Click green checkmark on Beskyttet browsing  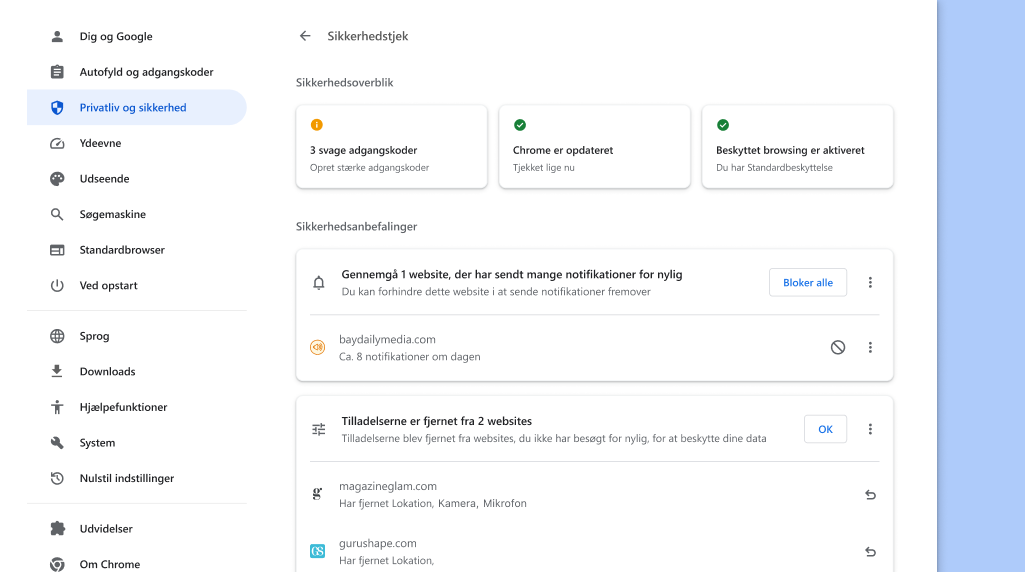[723, 125]
